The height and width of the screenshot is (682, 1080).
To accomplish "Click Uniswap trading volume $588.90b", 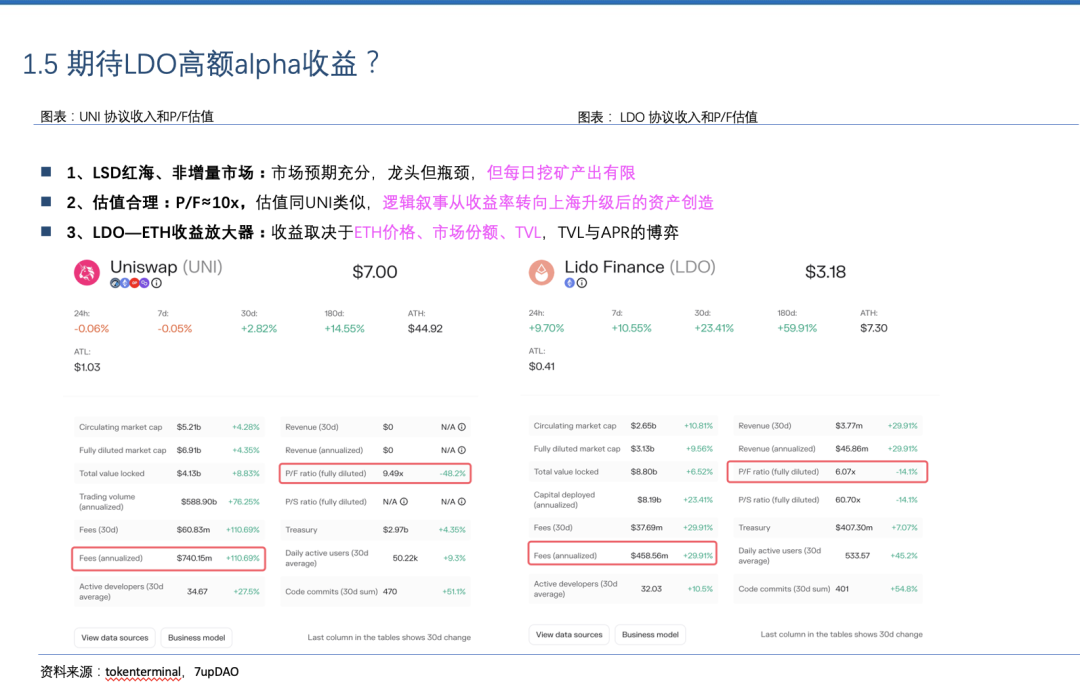I will [x=199, y=502].
